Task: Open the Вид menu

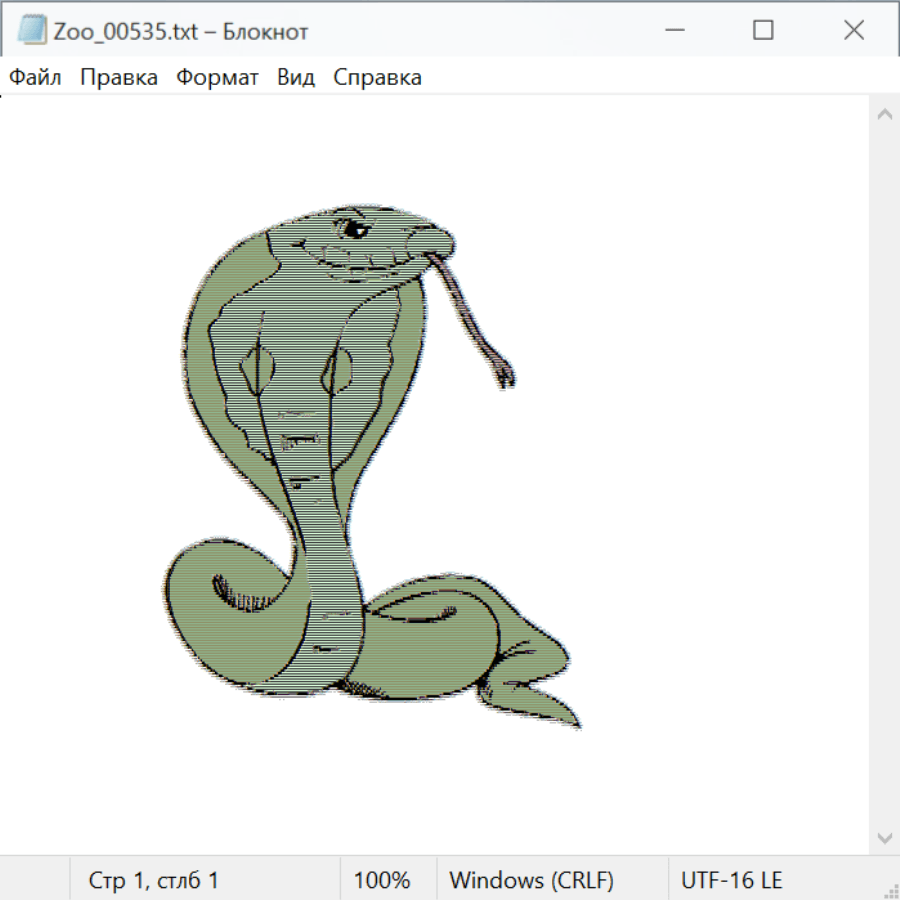Action: [296, 78]
